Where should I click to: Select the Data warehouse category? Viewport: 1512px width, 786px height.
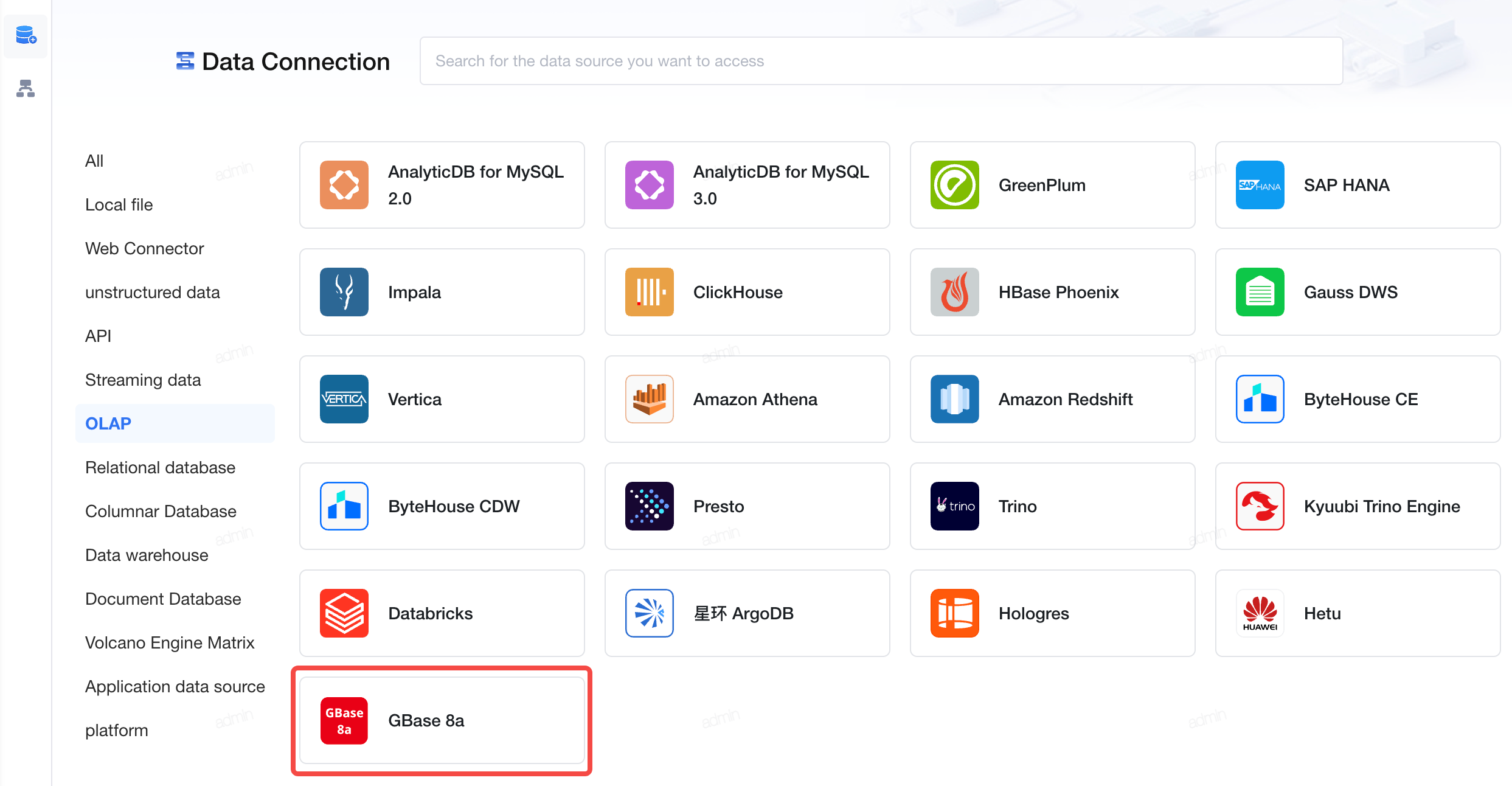point(147,555)
